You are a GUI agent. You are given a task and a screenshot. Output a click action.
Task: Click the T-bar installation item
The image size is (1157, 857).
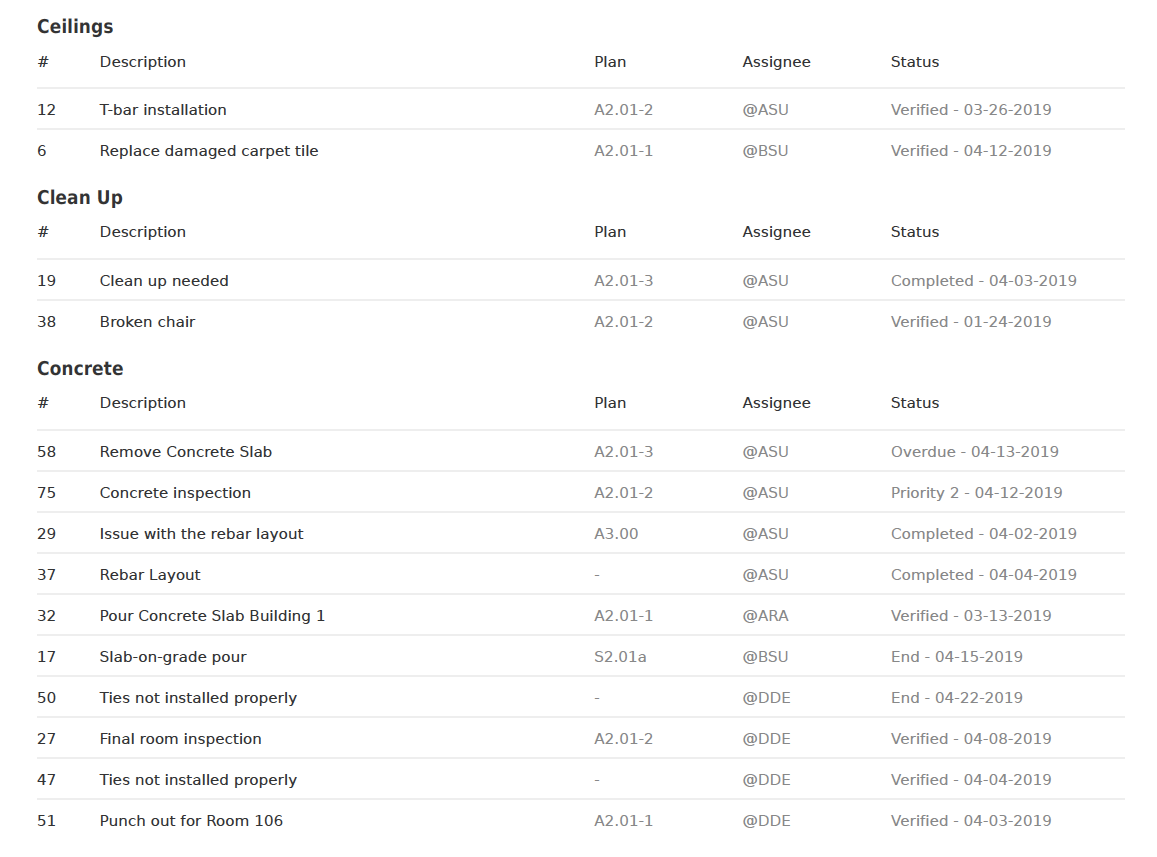click(163, 110)
